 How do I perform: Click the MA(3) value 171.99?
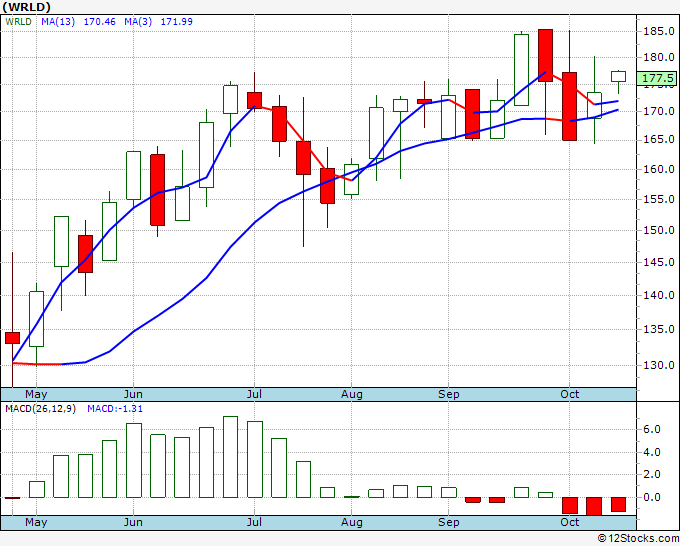[x=177, y=22]
